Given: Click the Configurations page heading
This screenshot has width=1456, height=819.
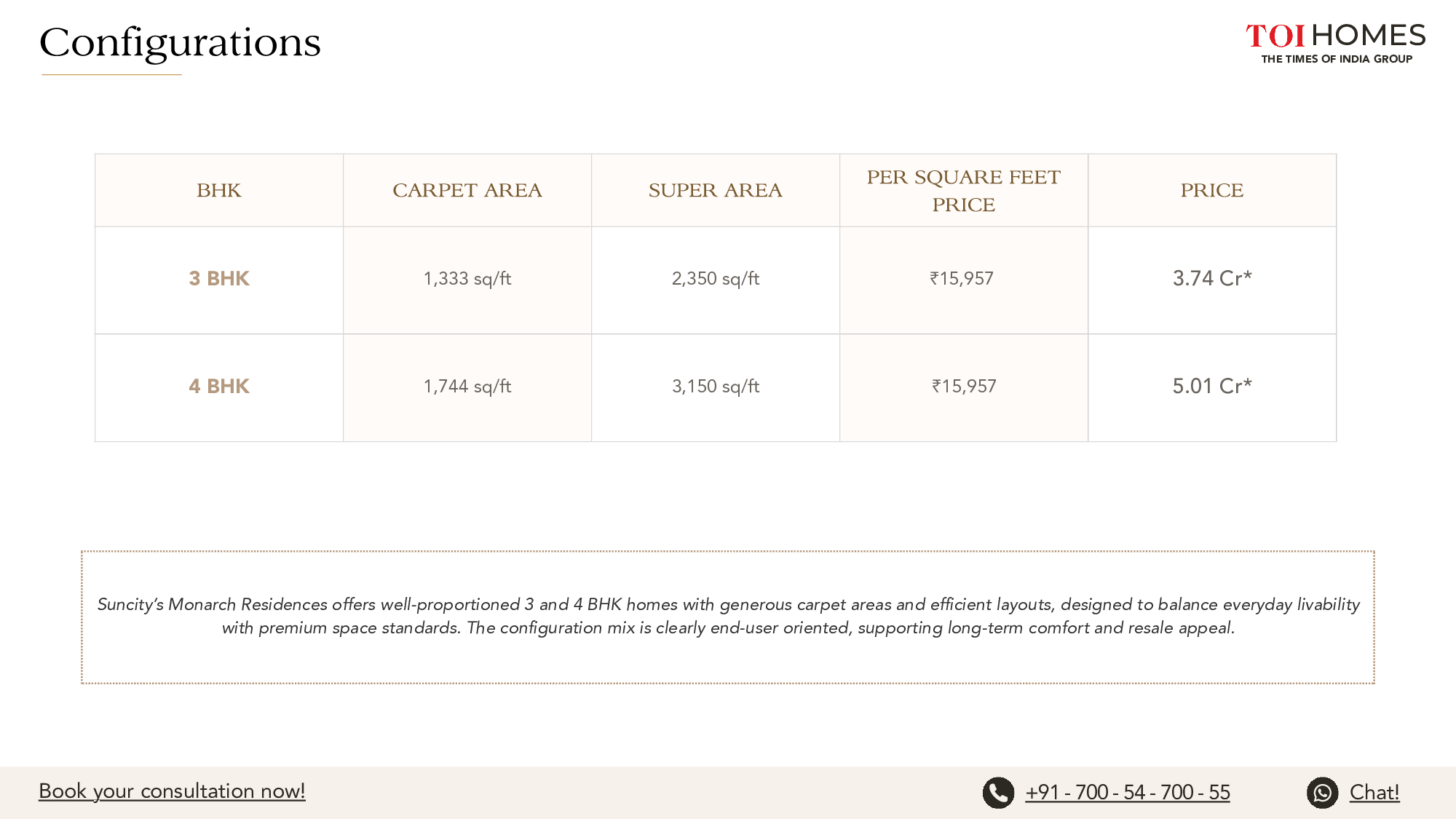Looking at the screenshot, I should coord(180,43).
